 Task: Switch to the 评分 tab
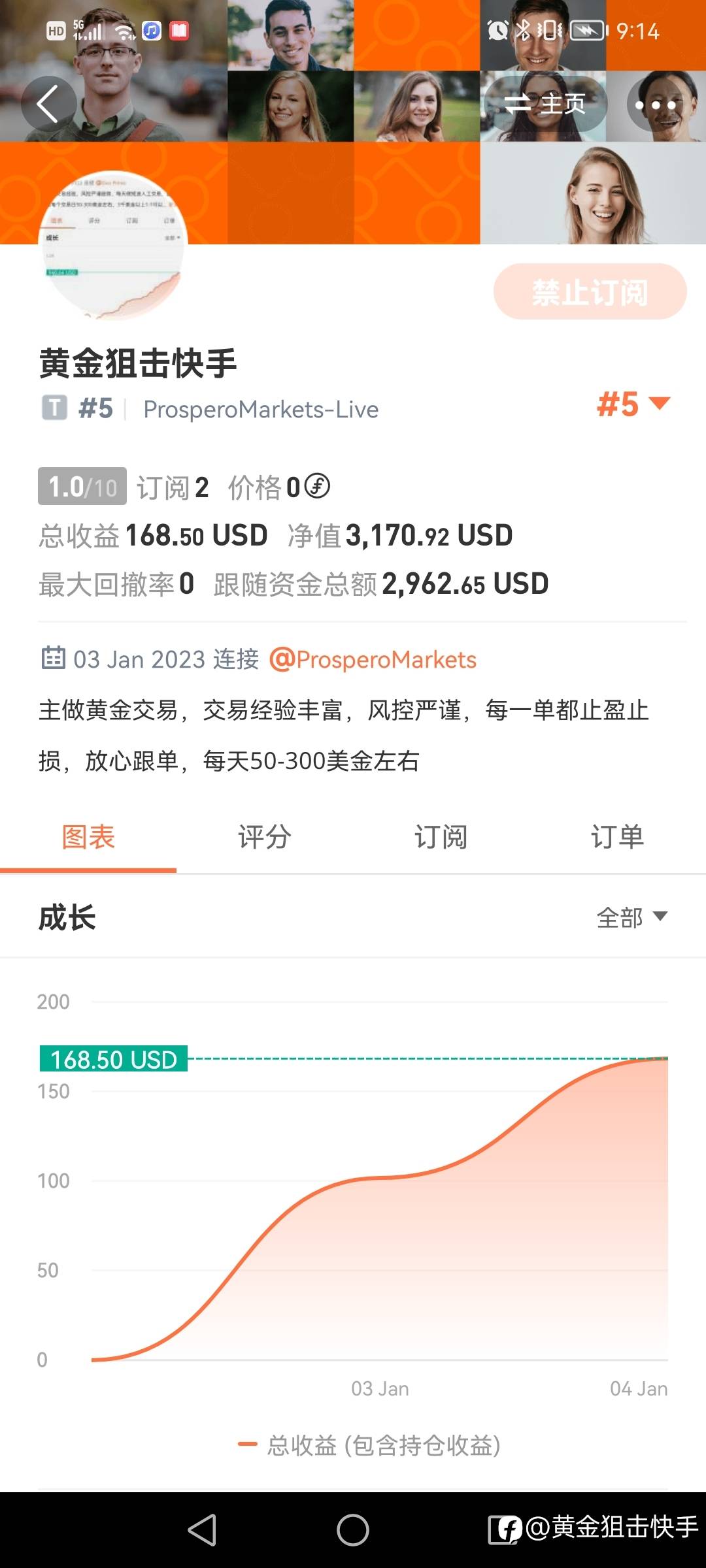coord(265,837)
